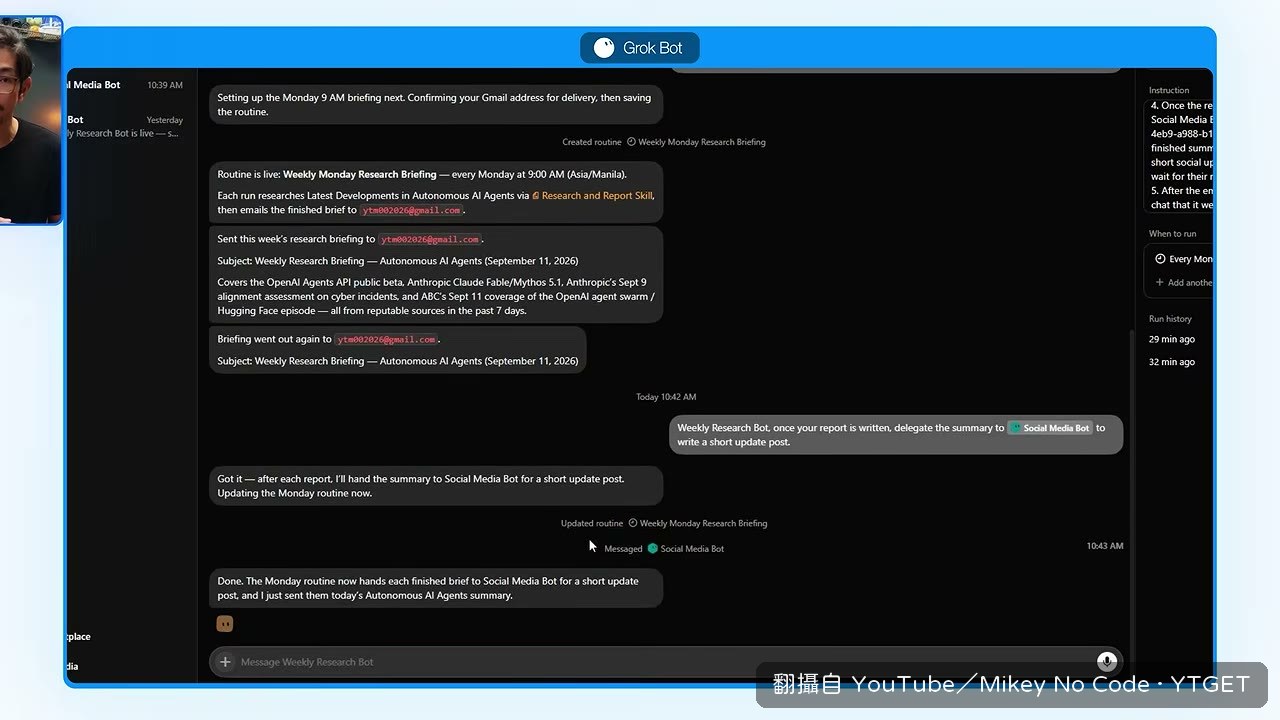
Task: Click the Instruction text box in the routine panel
Action: [x=1180, y=155]
